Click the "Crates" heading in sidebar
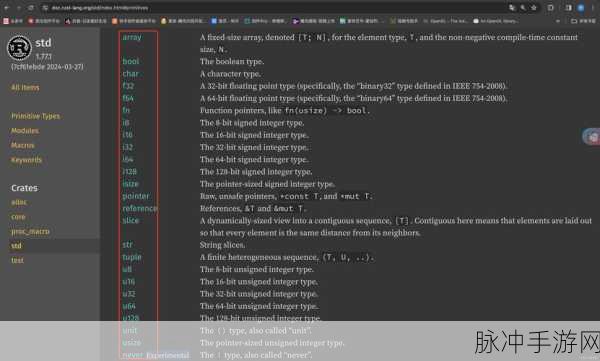 click(24, 188)
